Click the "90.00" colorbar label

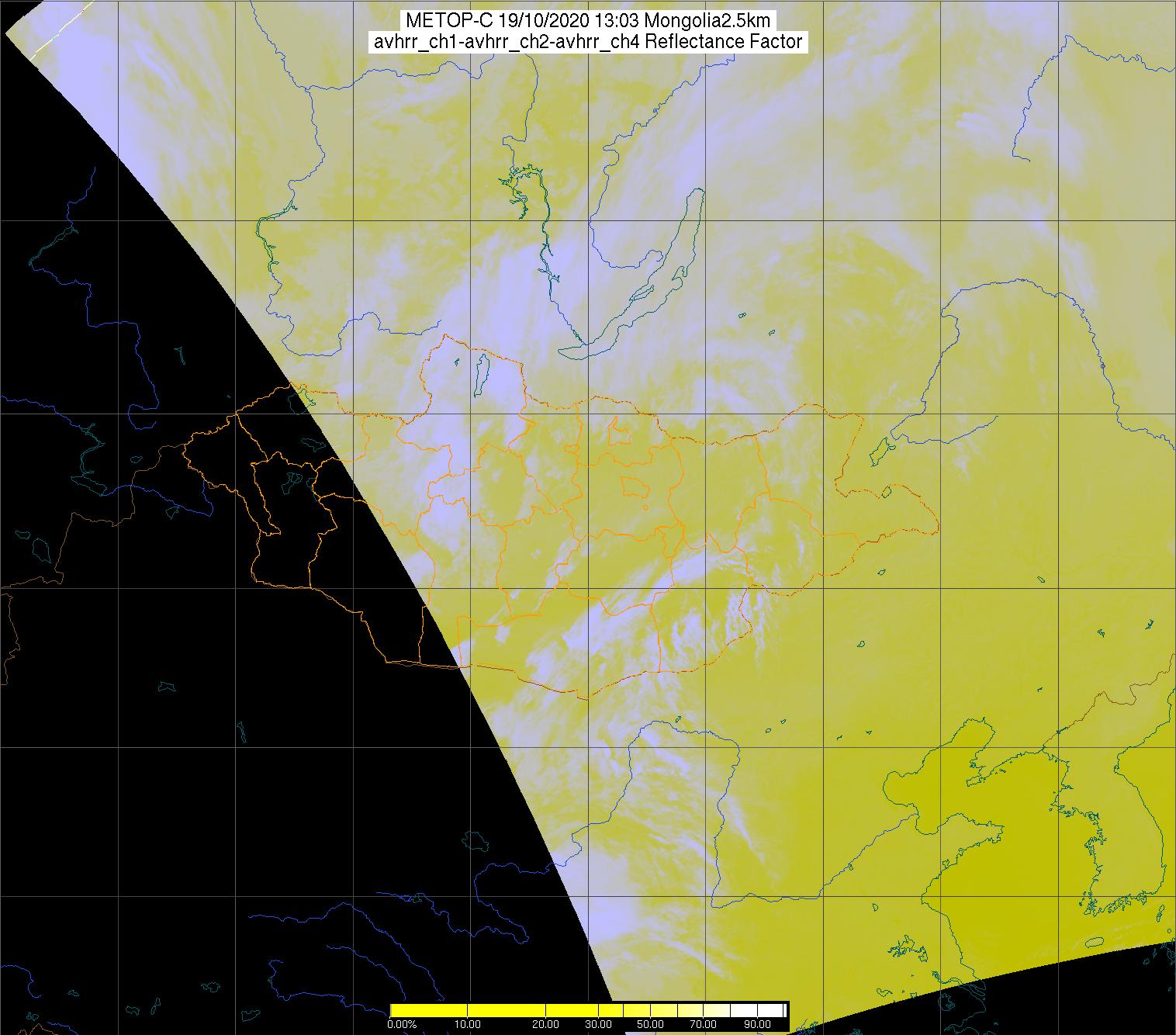click(x=758, y=1025)
